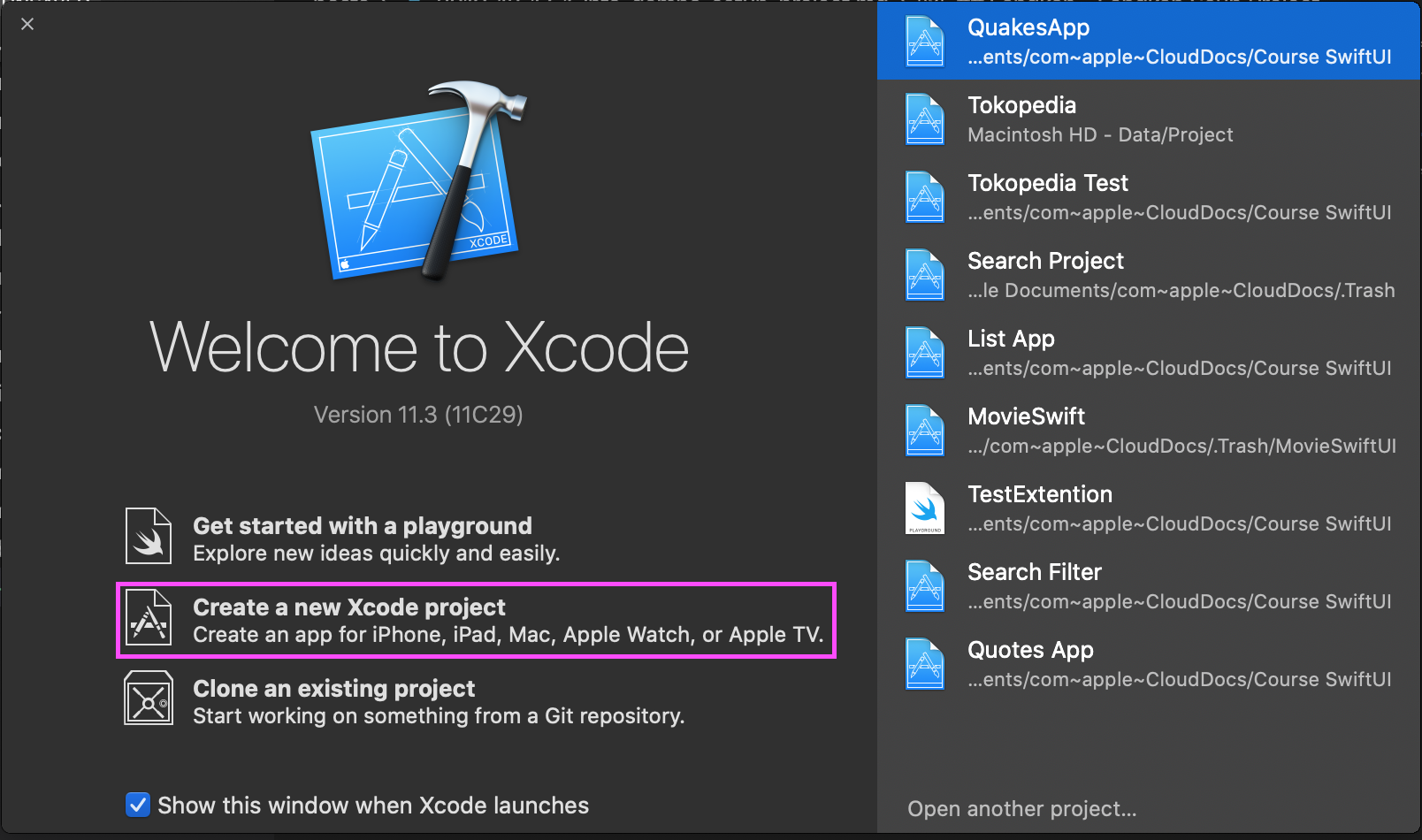Open another project link
Screen dimensions: 1422x840
(x=1021, y=809)
